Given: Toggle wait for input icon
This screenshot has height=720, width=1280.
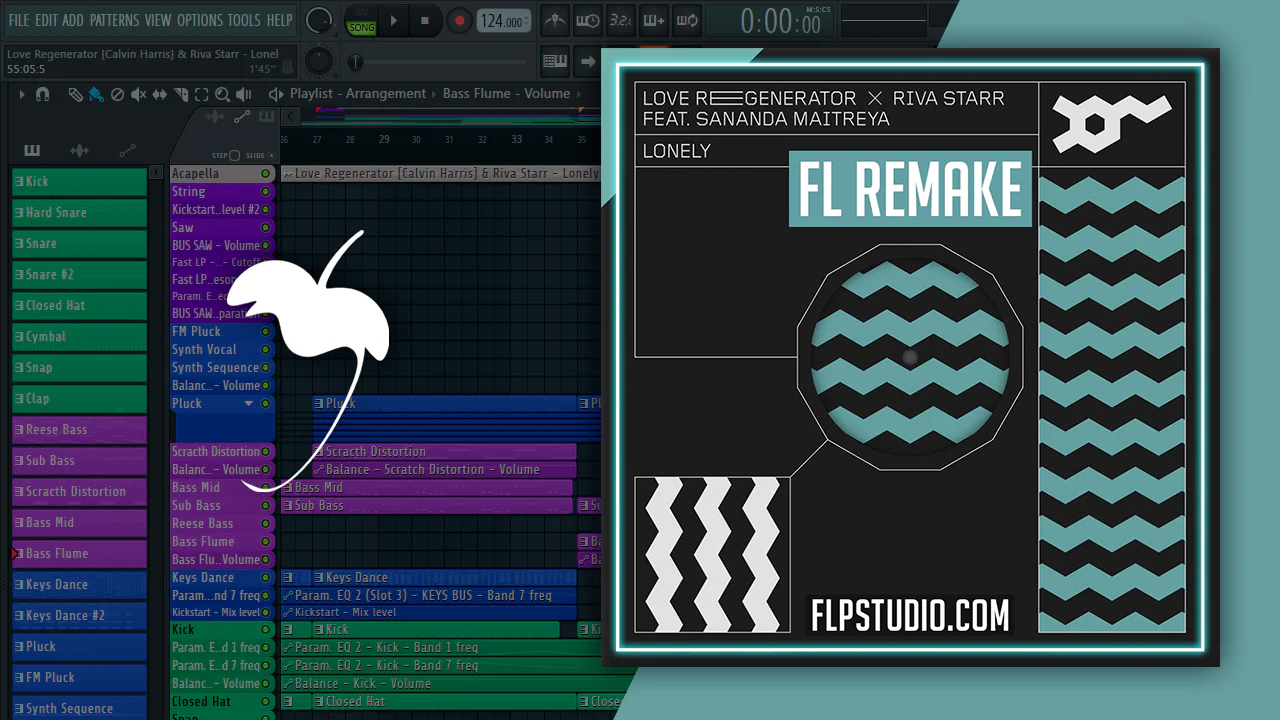Looking at the screenshot, I should pos(588,21).
